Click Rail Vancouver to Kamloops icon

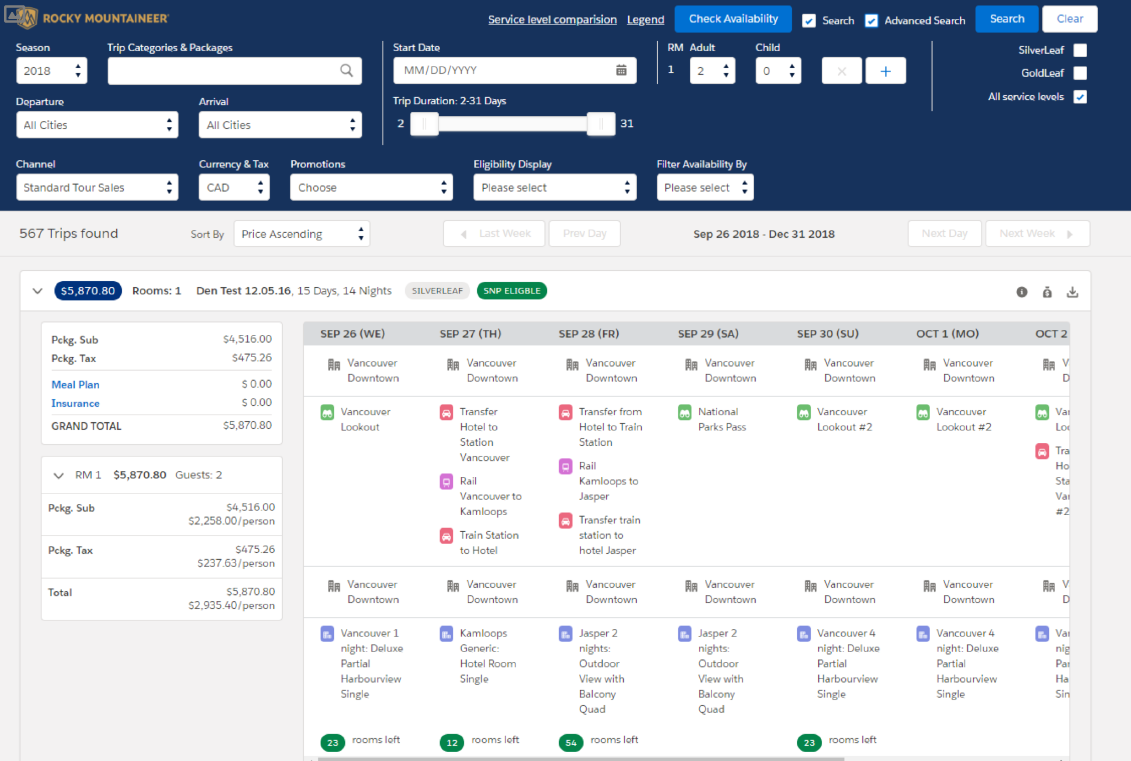[446, 481]
